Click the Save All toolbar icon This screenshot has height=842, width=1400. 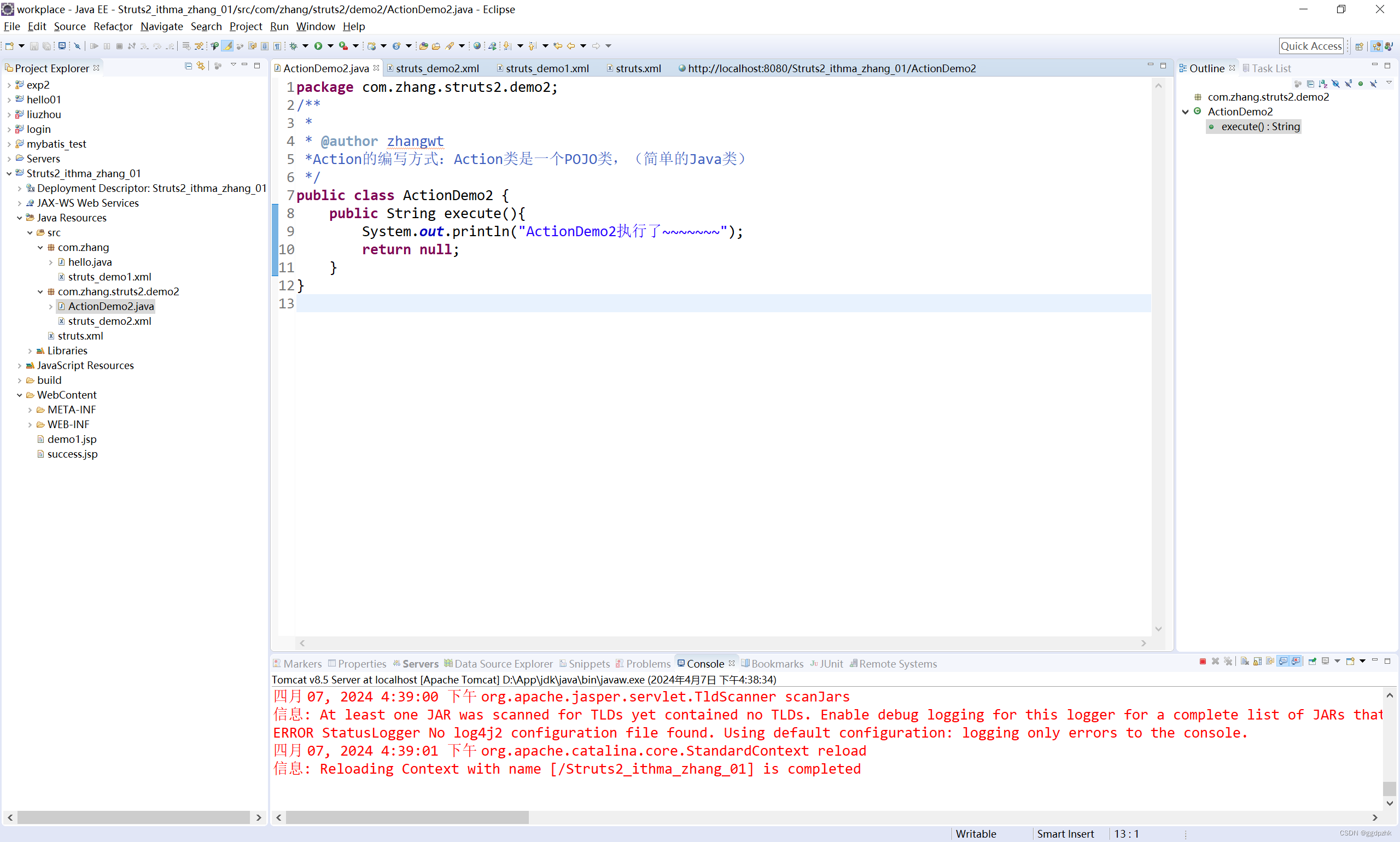click(x=46, y=46)
